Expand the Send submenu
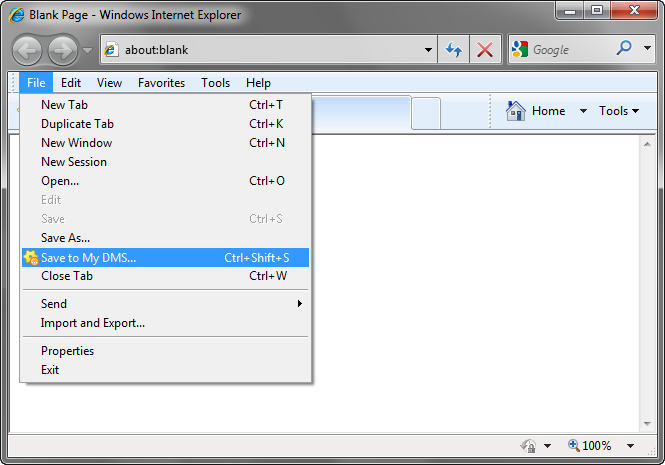The image size is (665, 465). coord(165,304)
